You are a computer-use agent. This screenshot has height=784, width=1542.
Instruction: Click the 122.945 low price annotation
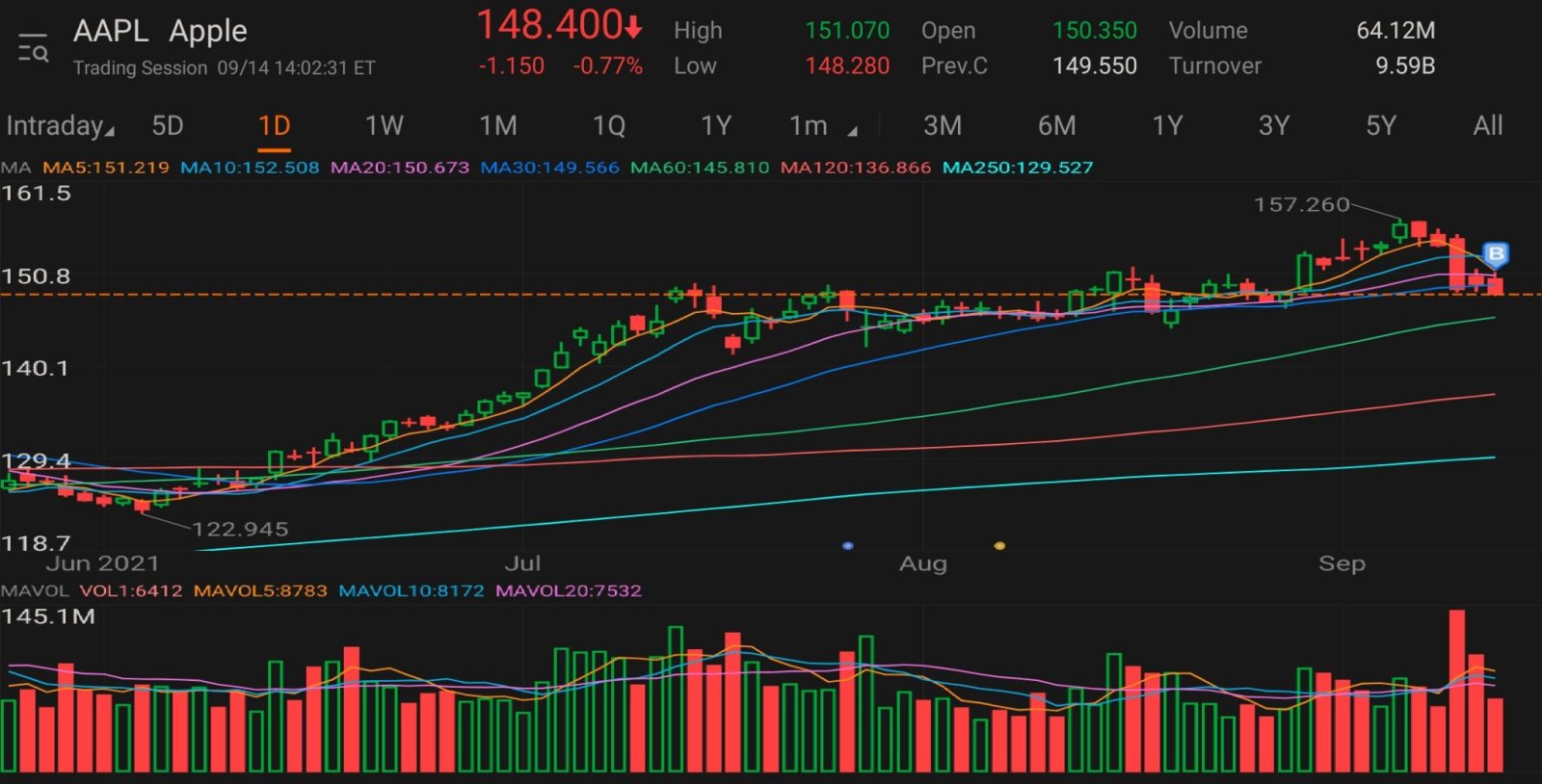point(240,529)
